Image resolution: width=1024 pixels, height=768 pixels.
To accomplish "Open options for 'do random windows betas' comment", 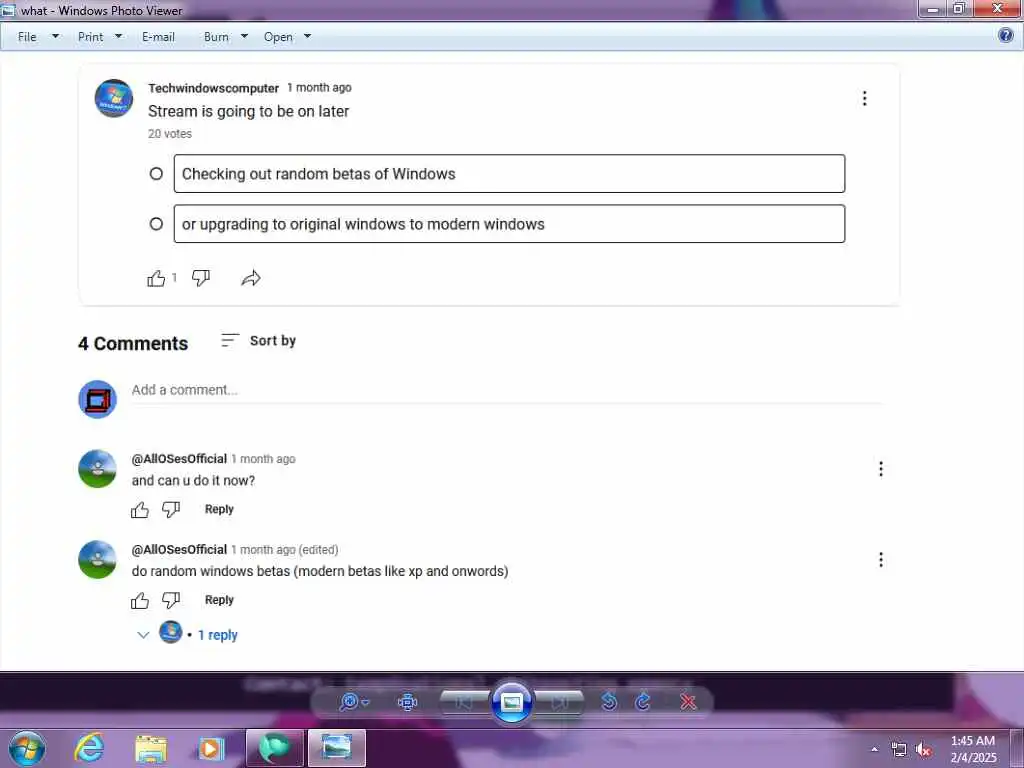I will point(881,560).
